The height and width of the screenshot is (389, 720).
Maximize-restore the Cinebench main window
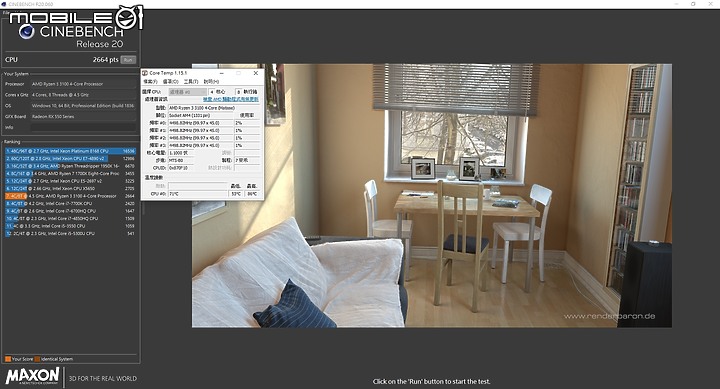pyautogui.click(x=693, y=4)
